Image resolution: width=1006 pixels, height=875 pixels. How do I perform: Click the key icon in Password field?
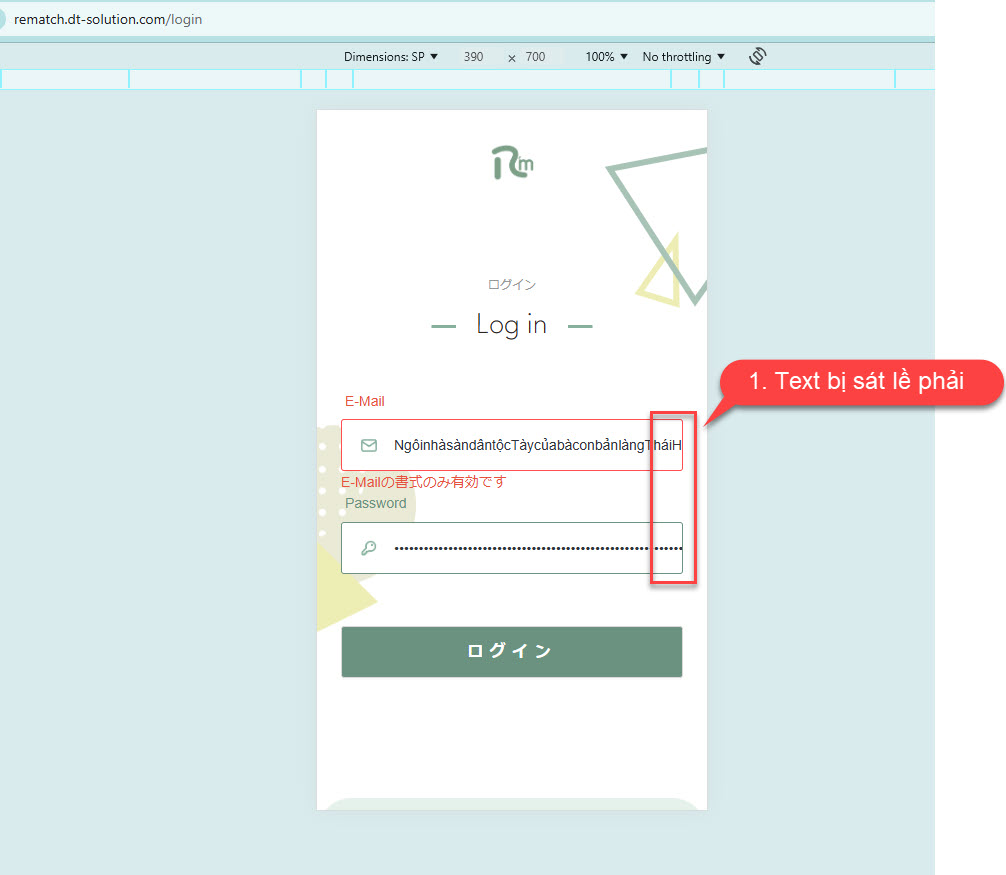369,548
